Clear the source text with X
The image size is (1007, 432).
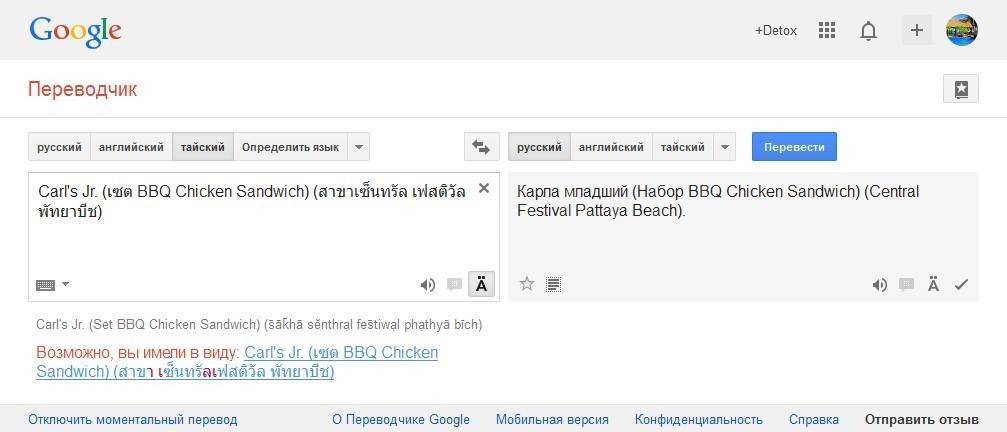coord(484,188)
